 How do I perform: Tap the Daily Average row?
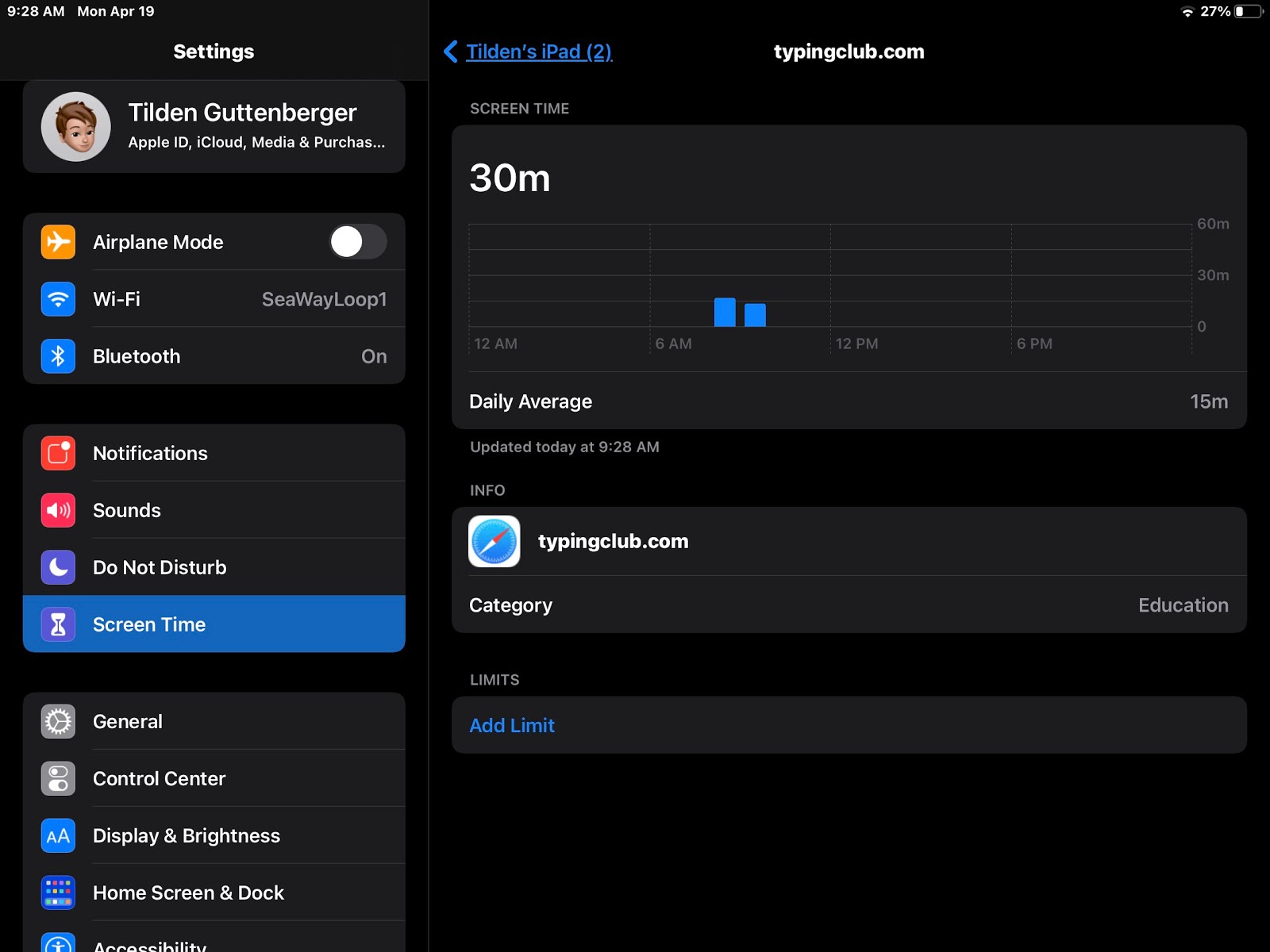pos(849,401)
